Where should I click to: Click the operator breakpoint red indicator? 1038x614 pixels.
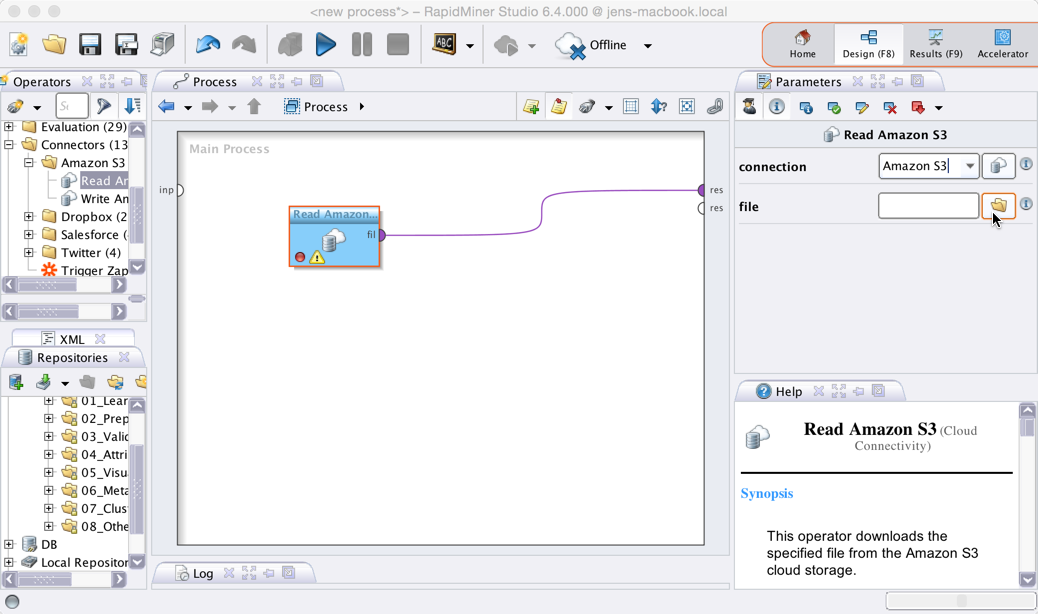click(x=299, y=257)
